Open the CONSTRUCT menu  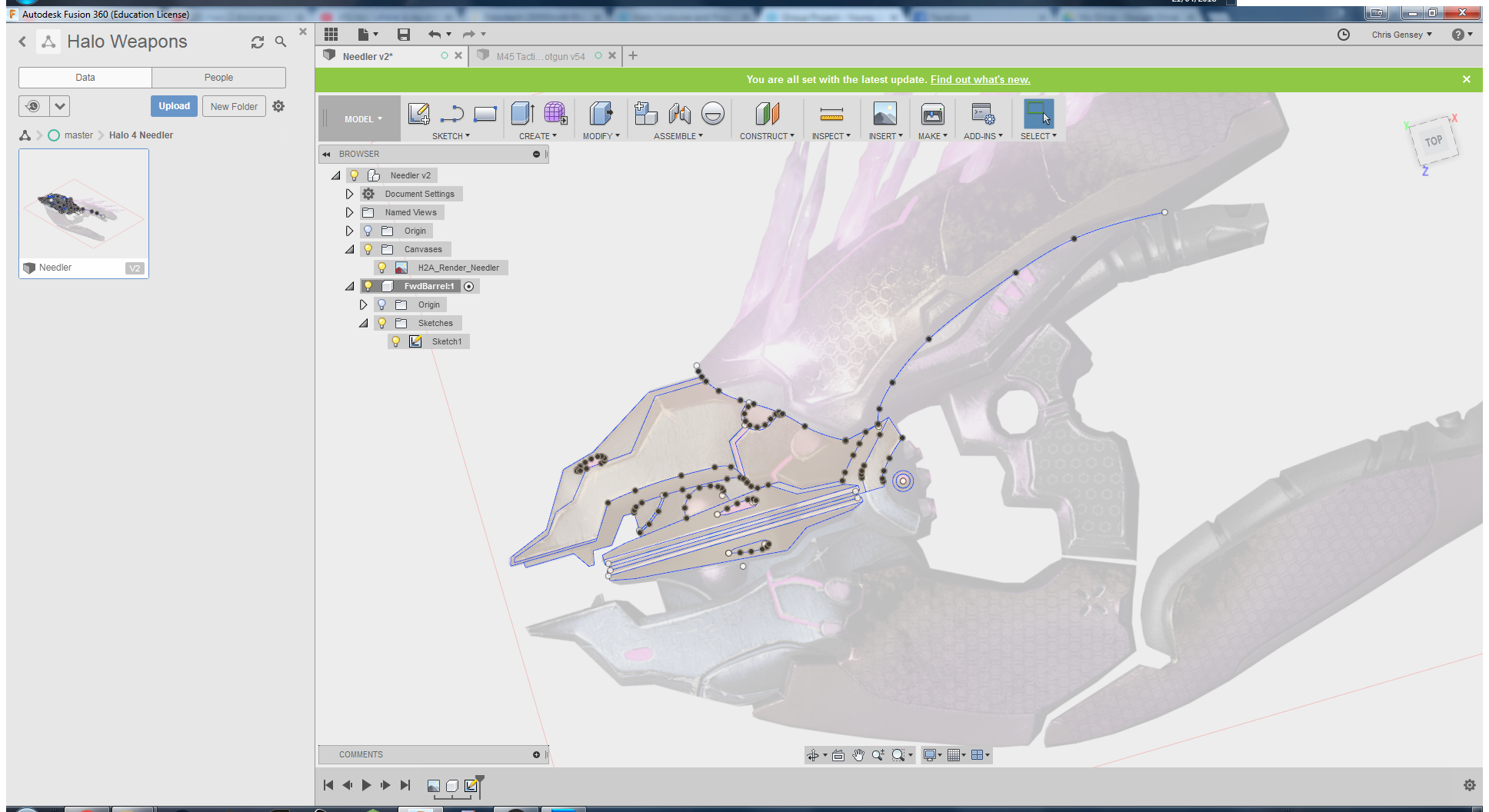767,136
